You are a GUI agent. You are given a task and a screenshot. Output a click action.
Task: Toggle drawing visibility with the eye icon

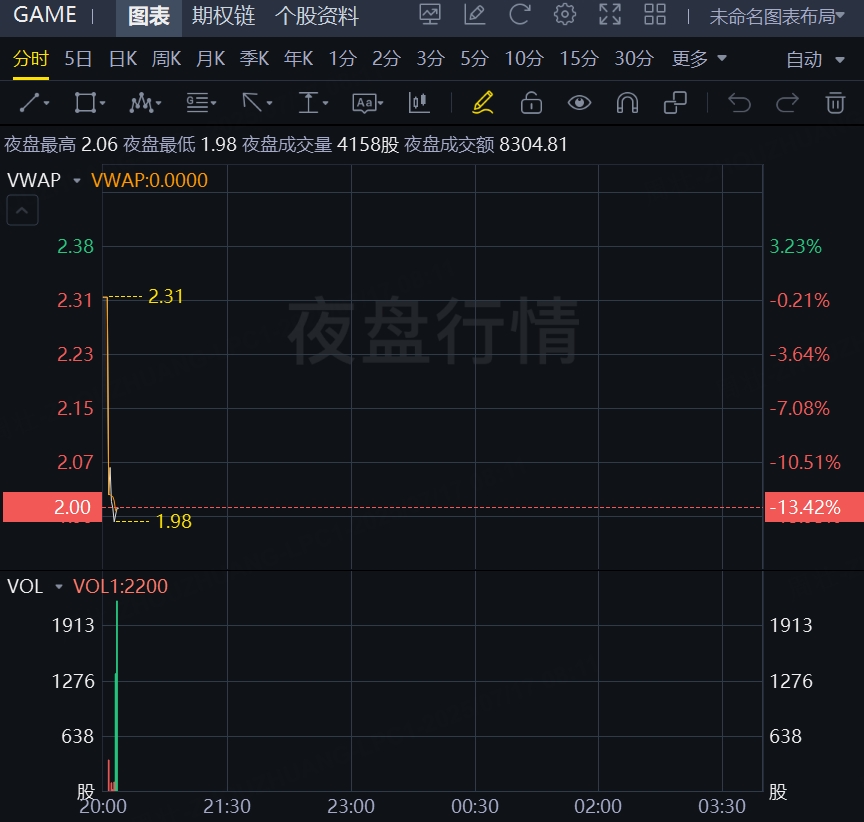(x=579, y=103)
